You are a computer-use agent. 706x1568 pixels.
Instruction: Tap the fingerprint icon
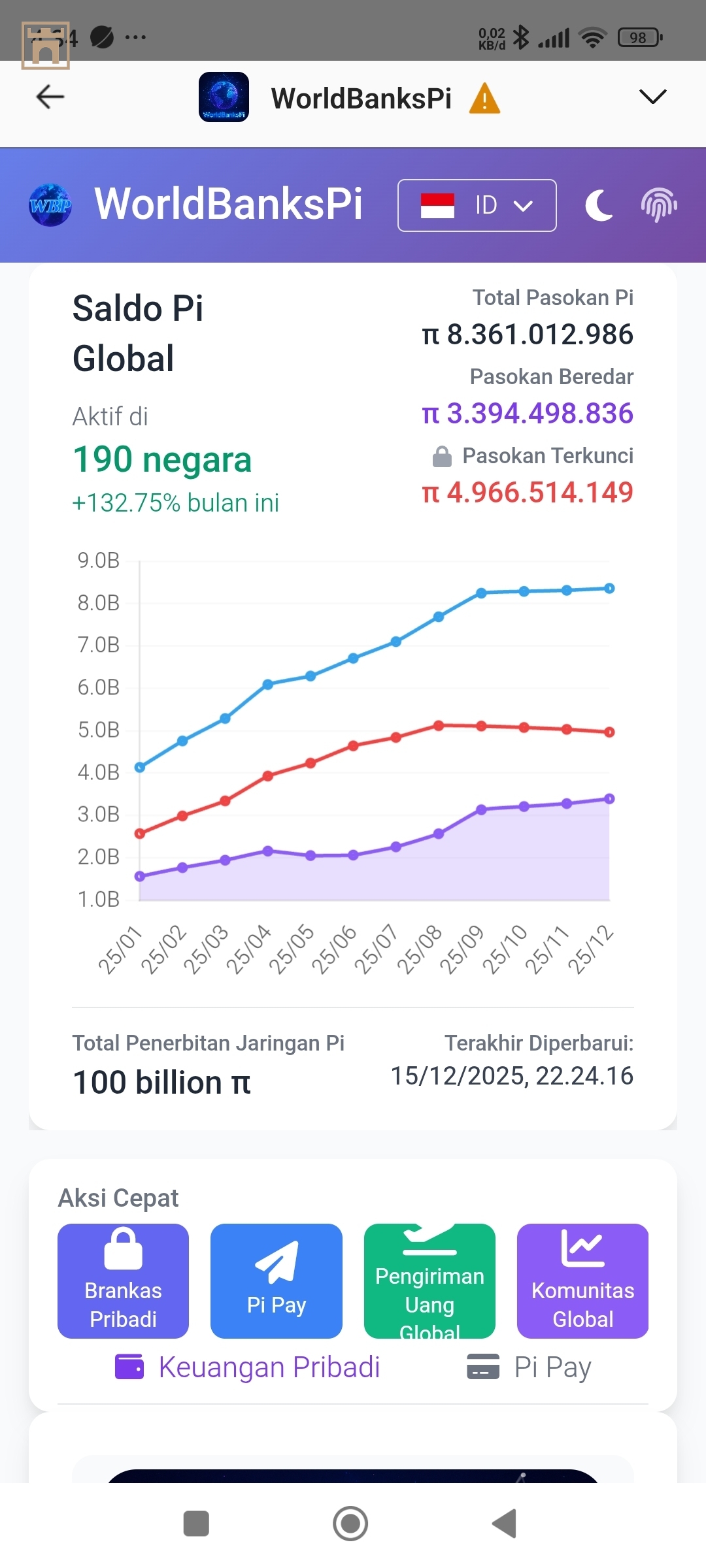click(658, 205)
